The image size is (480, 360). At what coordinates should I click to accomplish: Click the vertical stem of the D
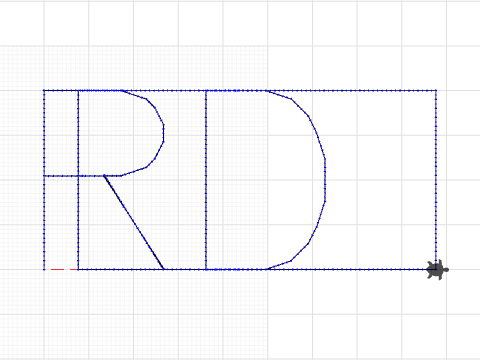click(x=206, y=180)
